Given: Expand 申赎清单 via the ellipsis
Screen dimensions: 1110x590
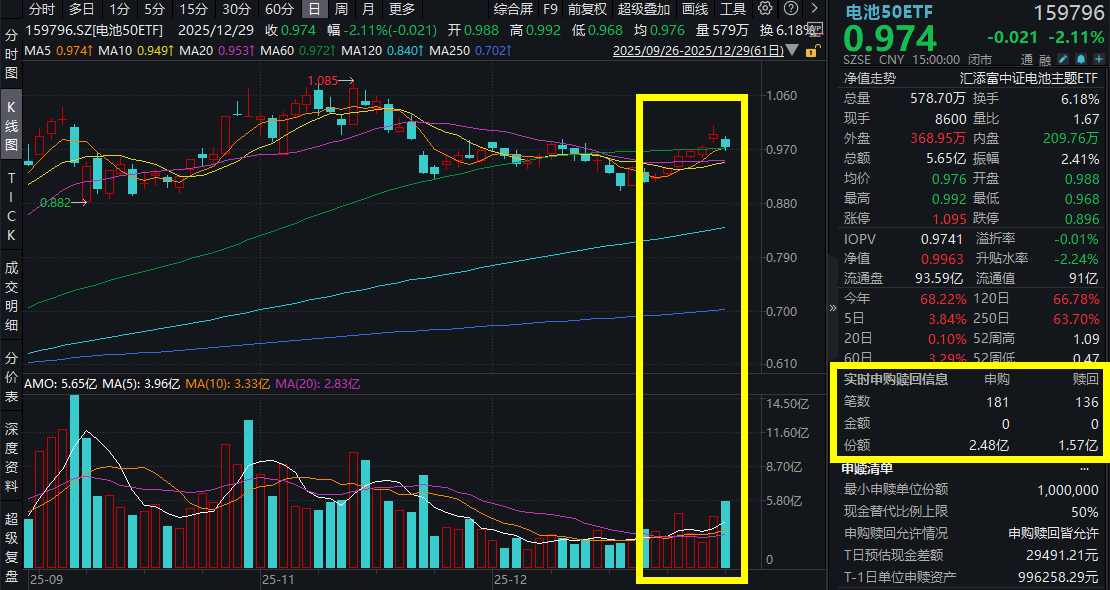Looking at the screenshot, I should click(1083, 467).
